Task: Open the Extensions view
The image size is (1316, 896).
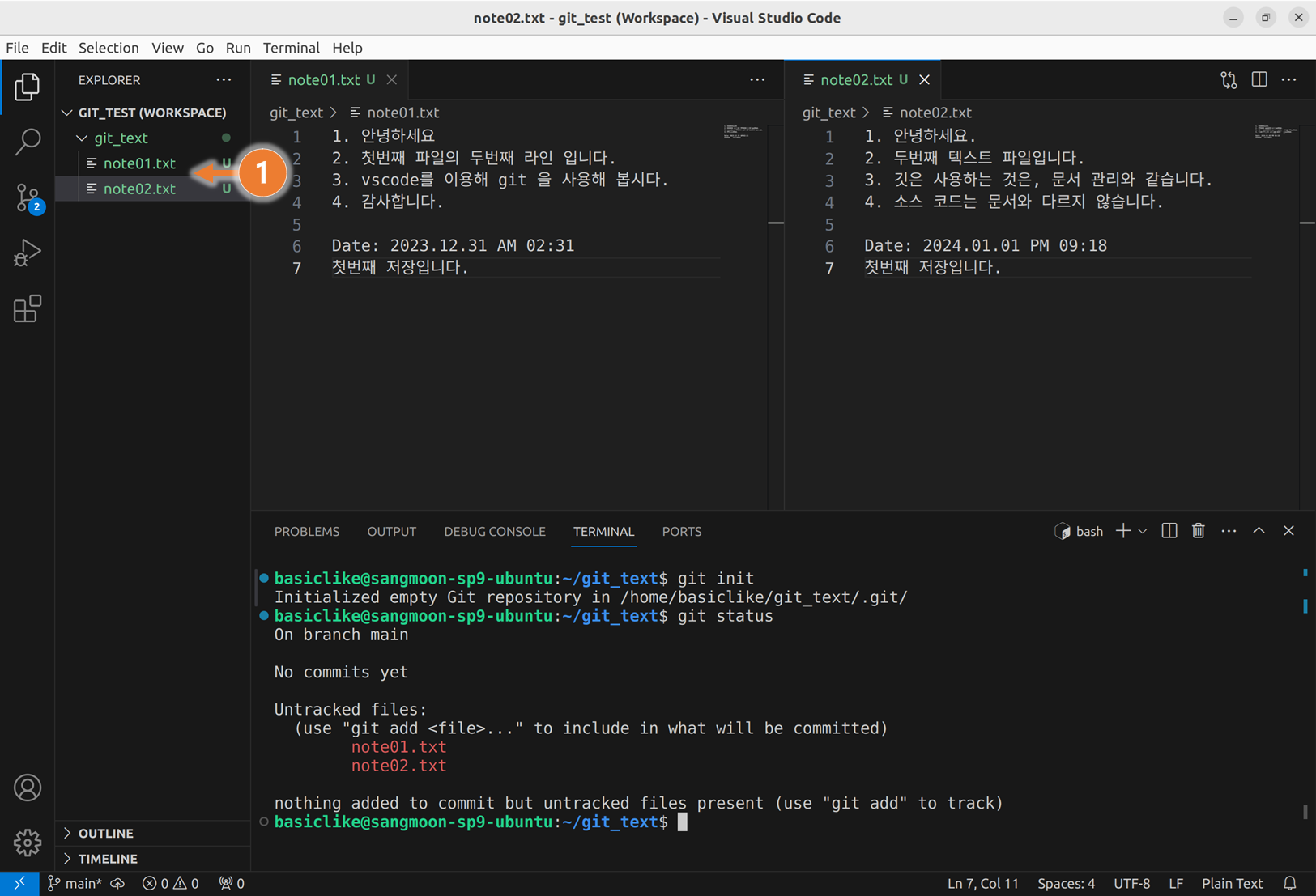Action: click(x=27, y=308)
